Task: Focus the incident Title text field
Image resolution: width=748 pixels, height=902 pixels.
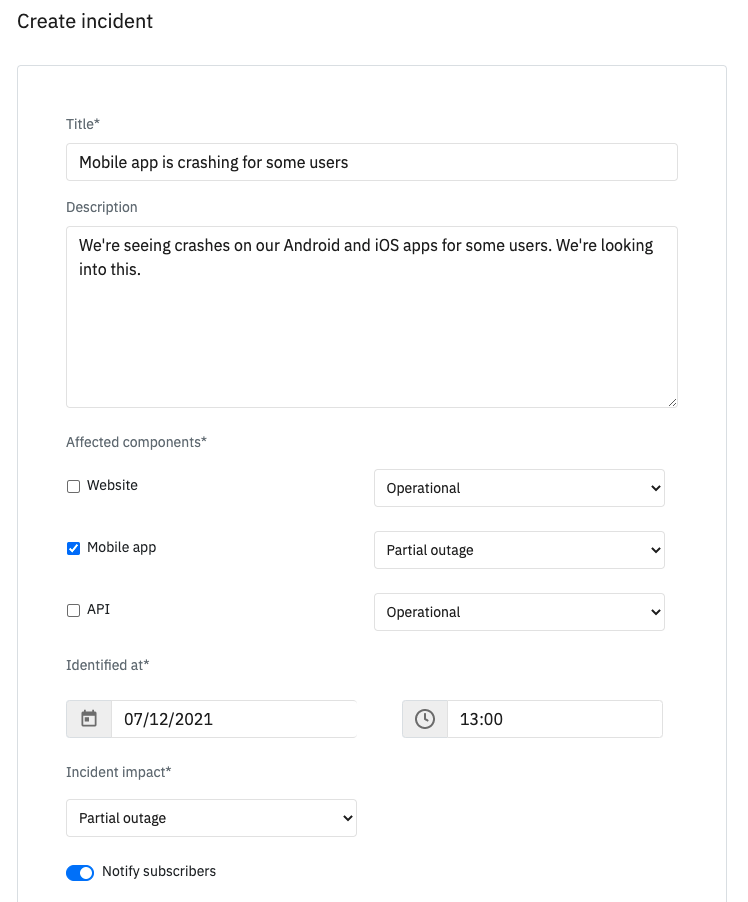Action: [371, 162]
